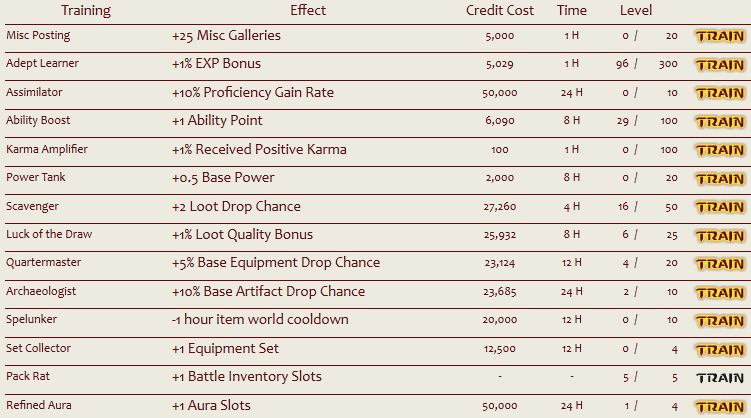This screenshot has width=751, height=418.
Task: Train Refined Aura slots
Action: point(720,407)
